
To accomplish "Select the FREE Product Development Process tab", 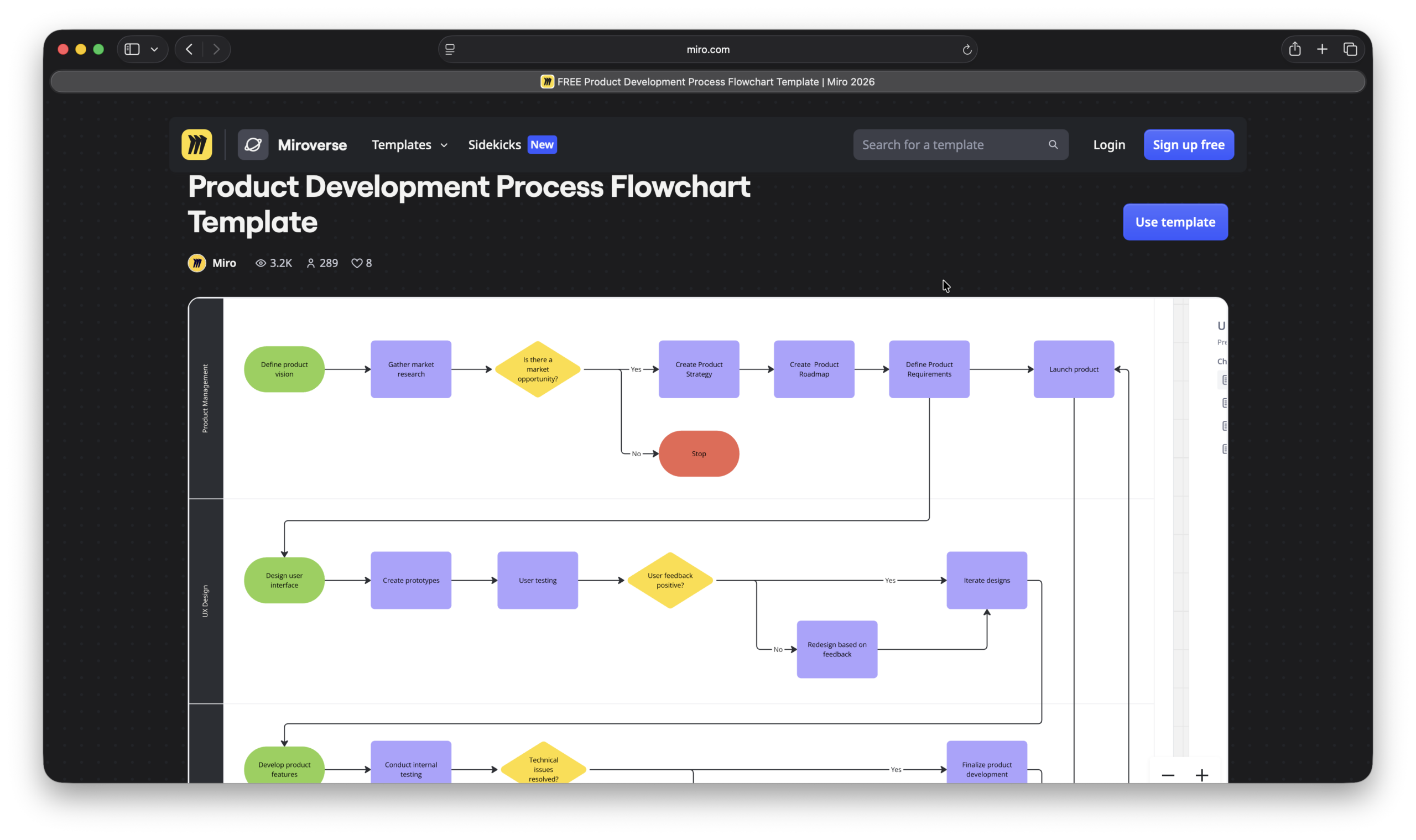I will tap(707, 81).
